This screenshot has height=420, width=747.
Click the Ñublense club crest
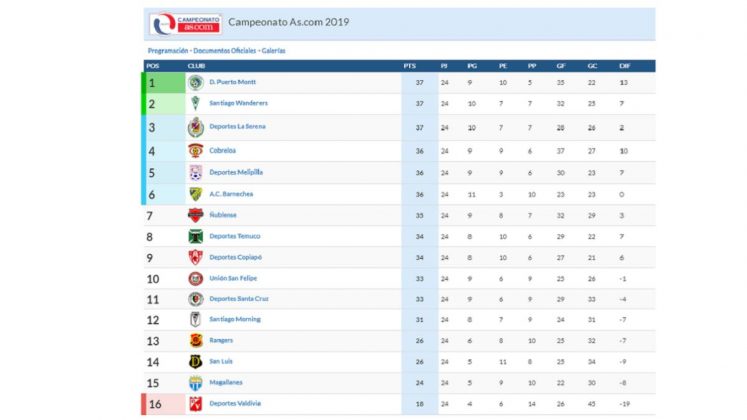click(x=195, y=215)
